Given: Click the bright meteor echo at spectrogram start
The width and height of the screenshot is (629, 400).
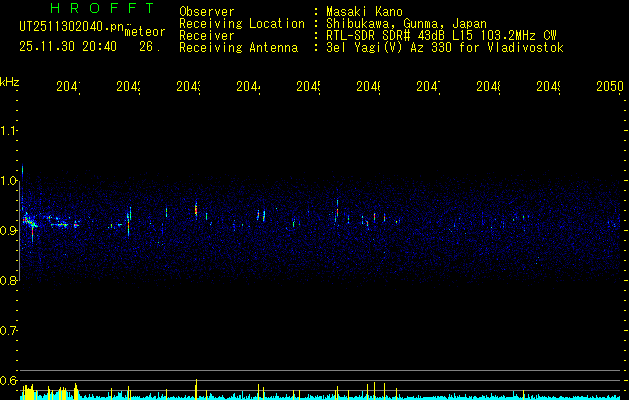Looking at the screenshot, I should point(30,221).
